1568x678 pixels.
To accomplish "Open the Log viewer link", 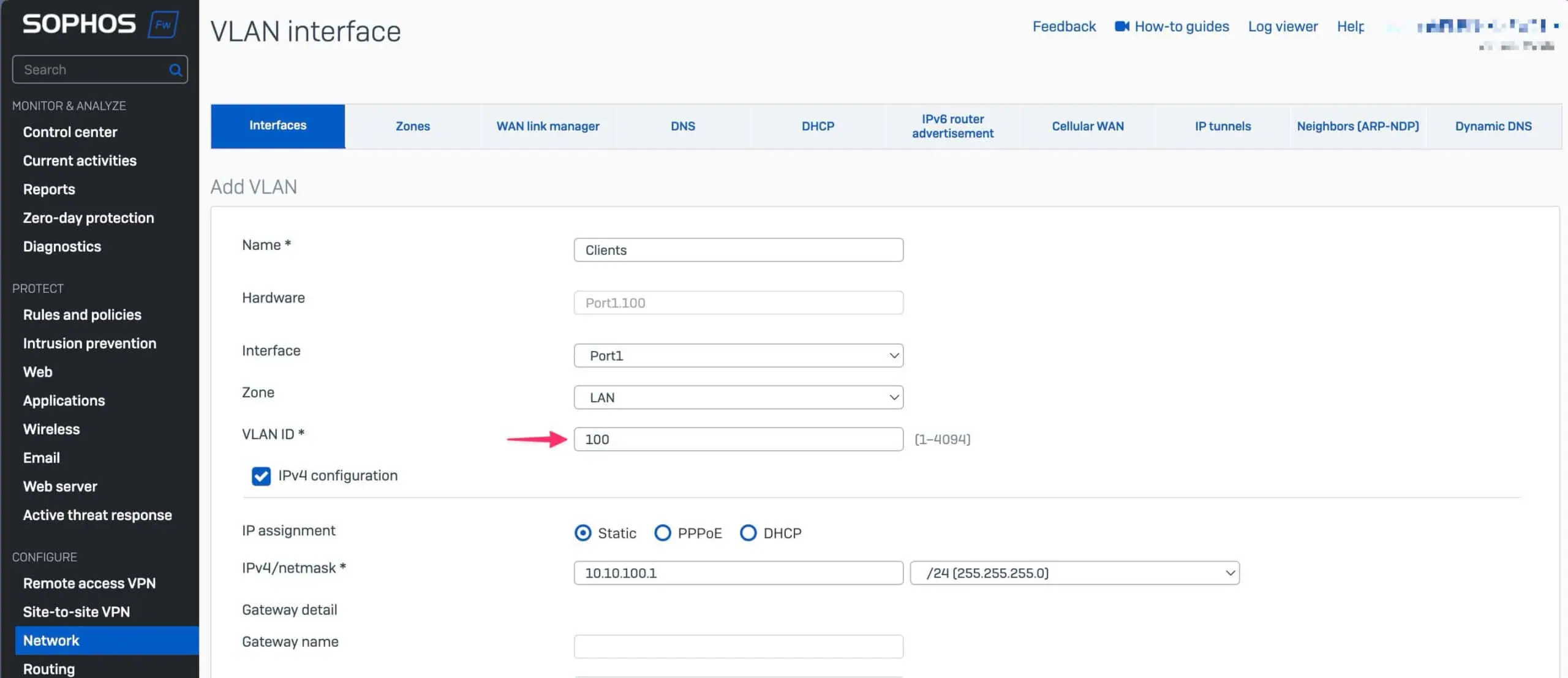I will 1283,26.
